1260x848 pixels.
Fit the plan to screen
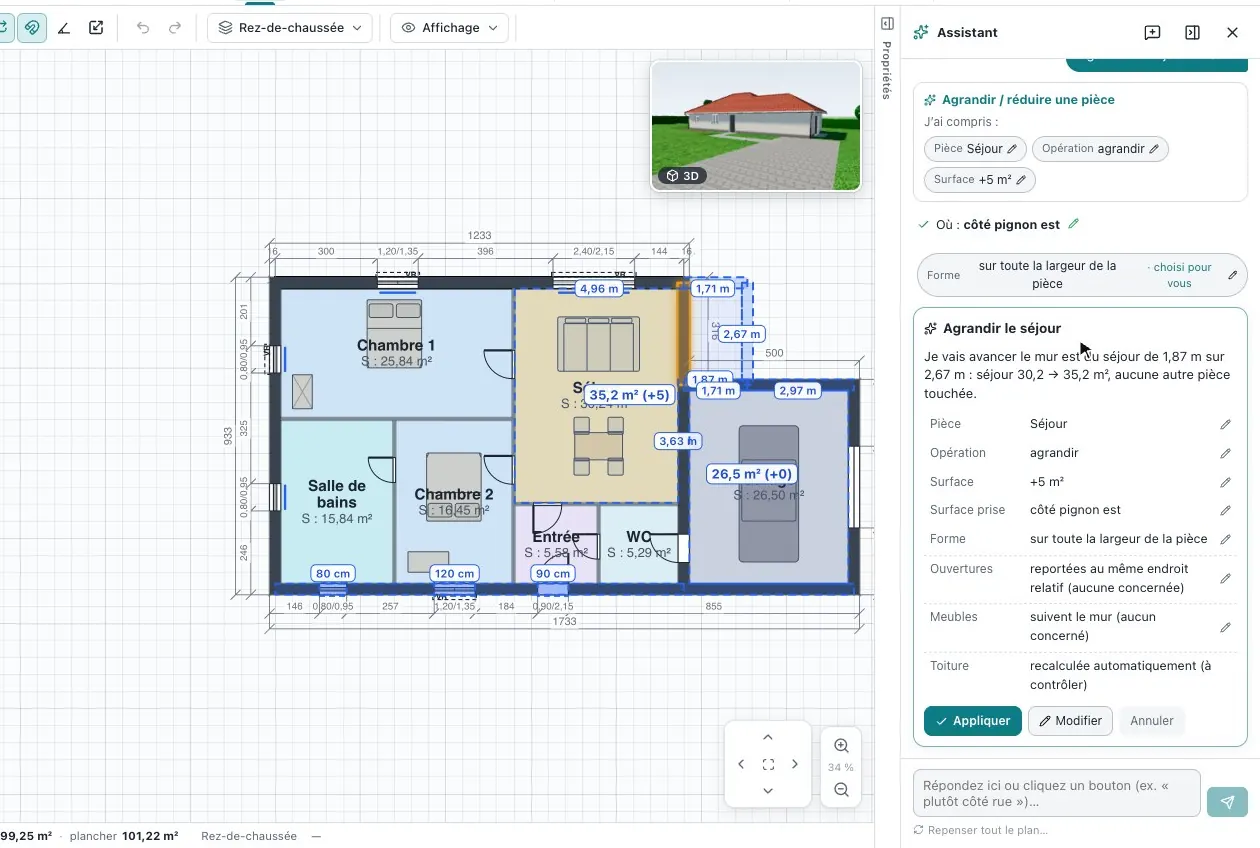pyautogui.click(x=768, y=764)
